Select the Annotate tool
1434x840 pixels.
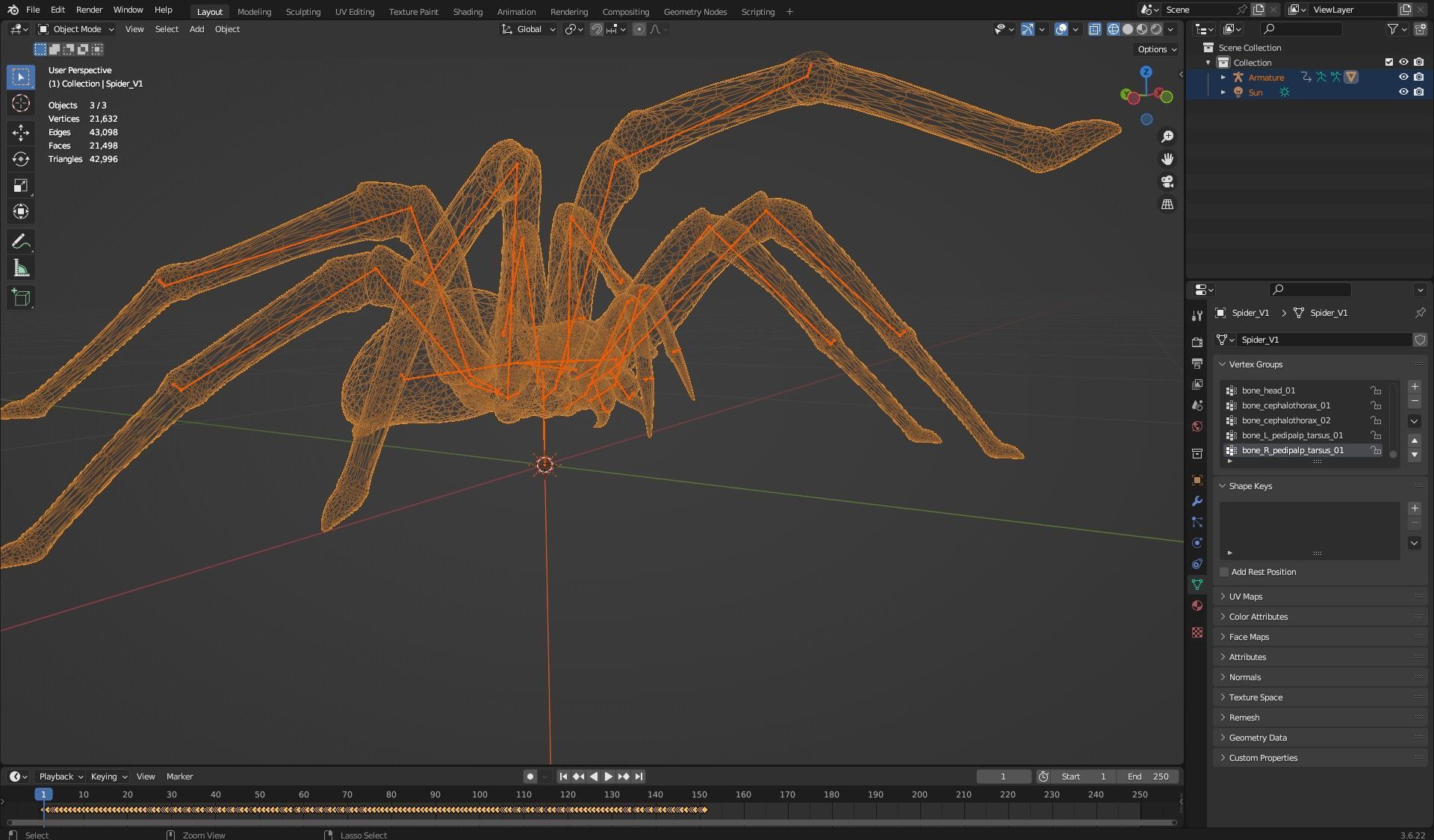pyautogui.click(x=21, y=241)
